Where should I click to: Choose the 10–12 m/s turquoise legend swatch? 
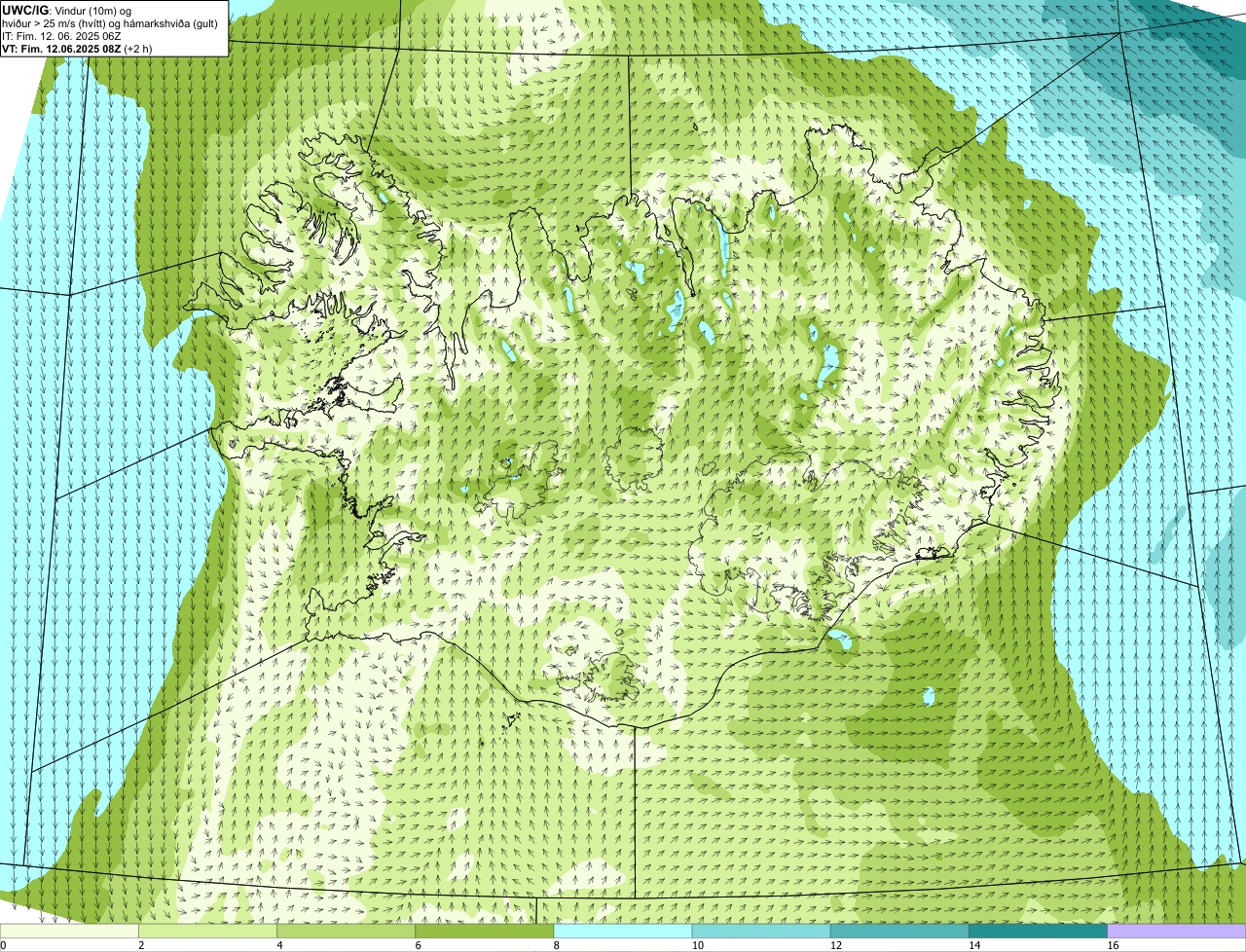tap(761, 932)
